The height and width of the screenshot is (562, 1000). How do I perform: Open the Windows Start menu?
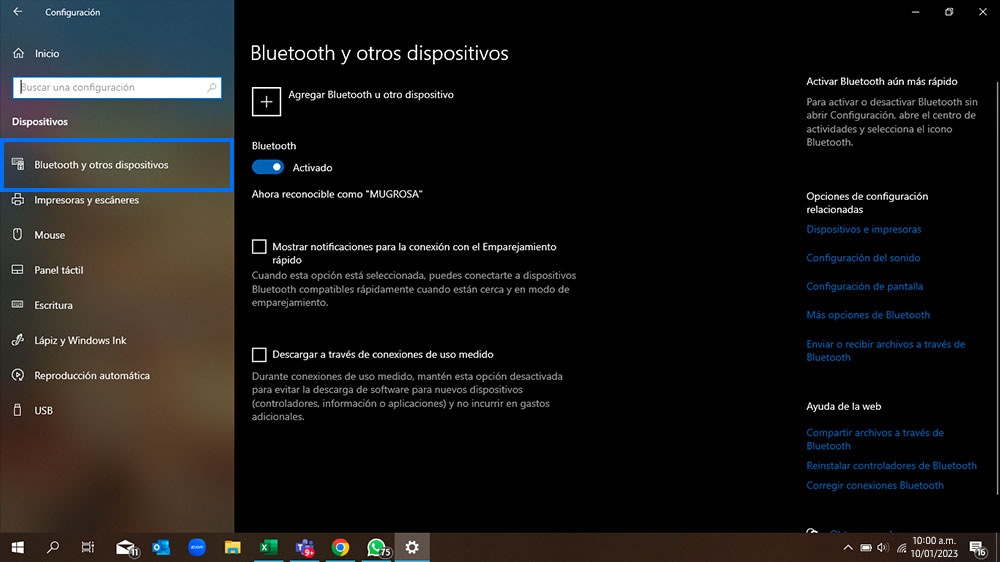pos(17,547)
